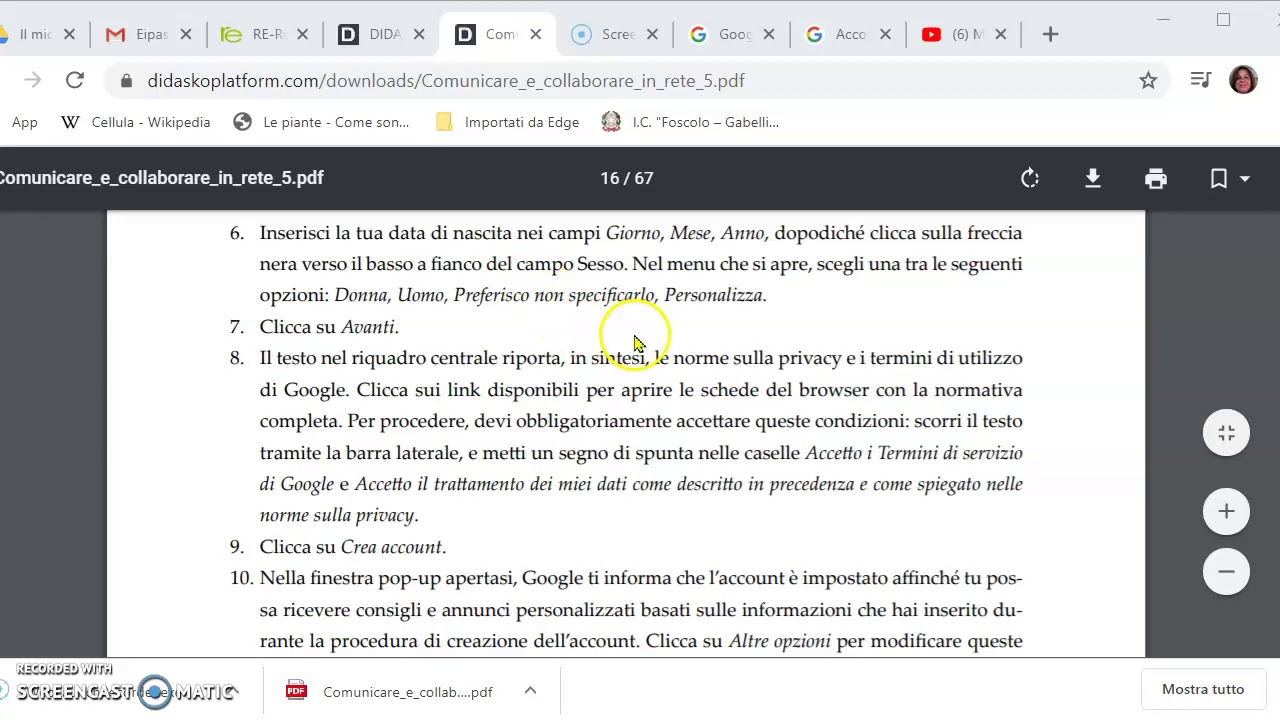Switch to the DIDA tab

tap(382, 34)
